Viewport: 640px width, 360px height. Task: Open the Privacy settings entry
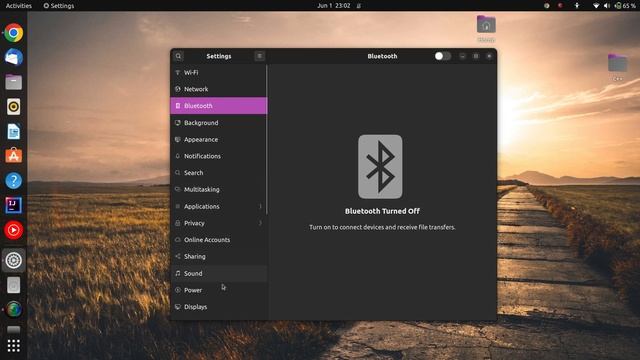219,223
